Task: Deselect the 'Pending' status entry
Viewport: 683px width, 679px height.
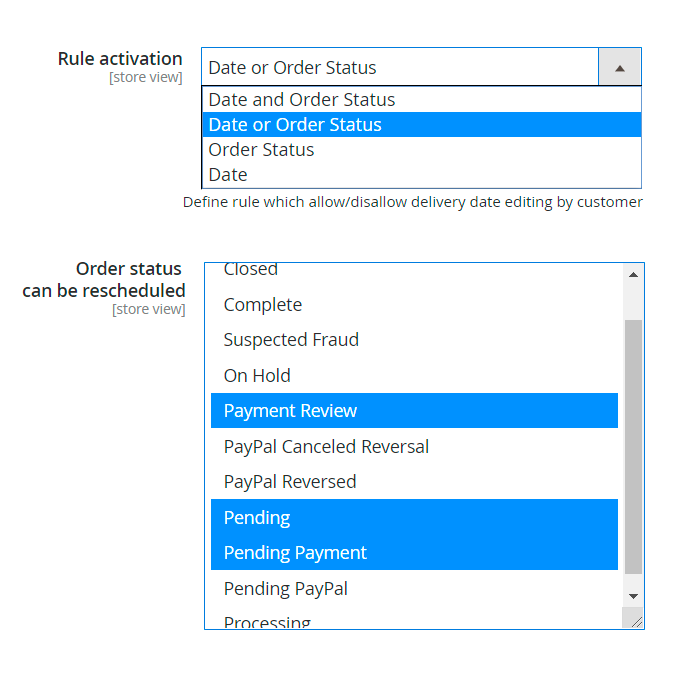Action: pos(257,518)
